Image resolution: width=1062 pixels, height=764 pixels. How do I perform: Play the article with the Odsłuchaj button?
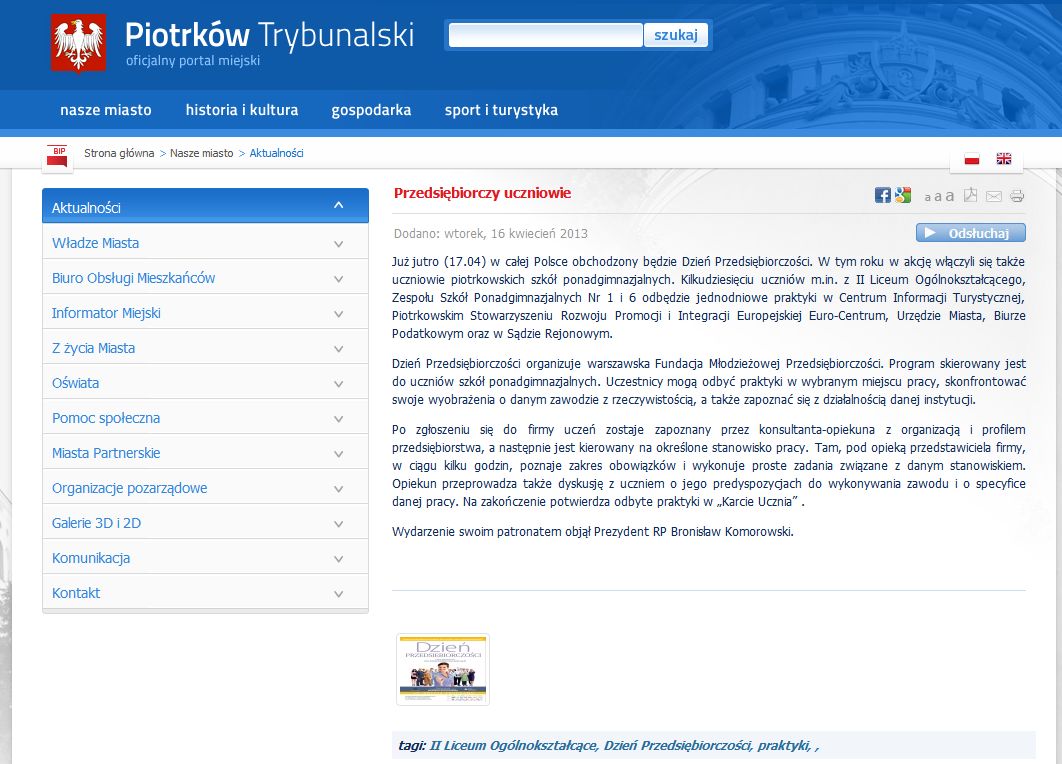click(x=971, y=233)
